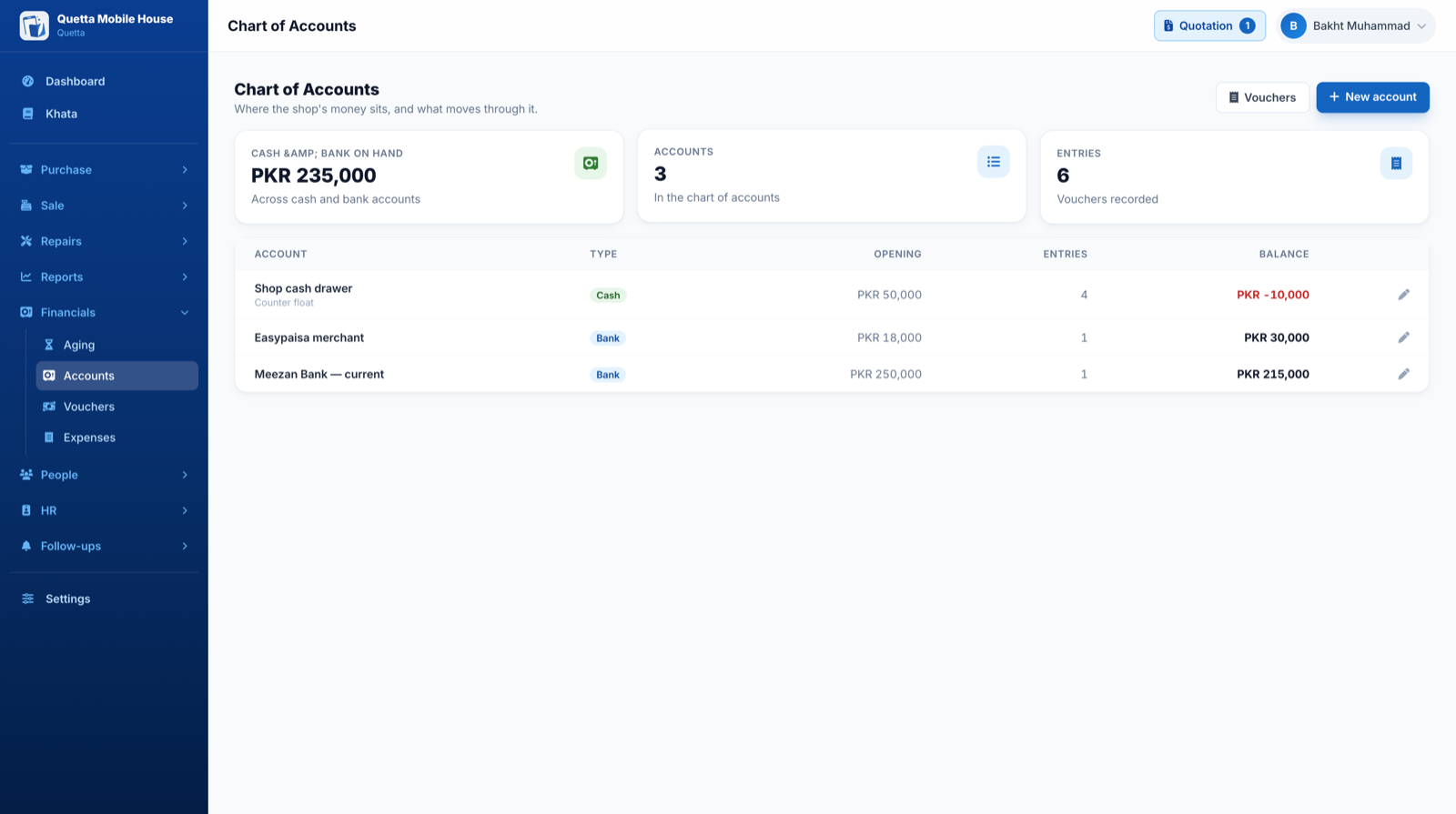Click the PKR 18,000 opening value
This screenshot has height=814, width=1456.
[889, 337]
